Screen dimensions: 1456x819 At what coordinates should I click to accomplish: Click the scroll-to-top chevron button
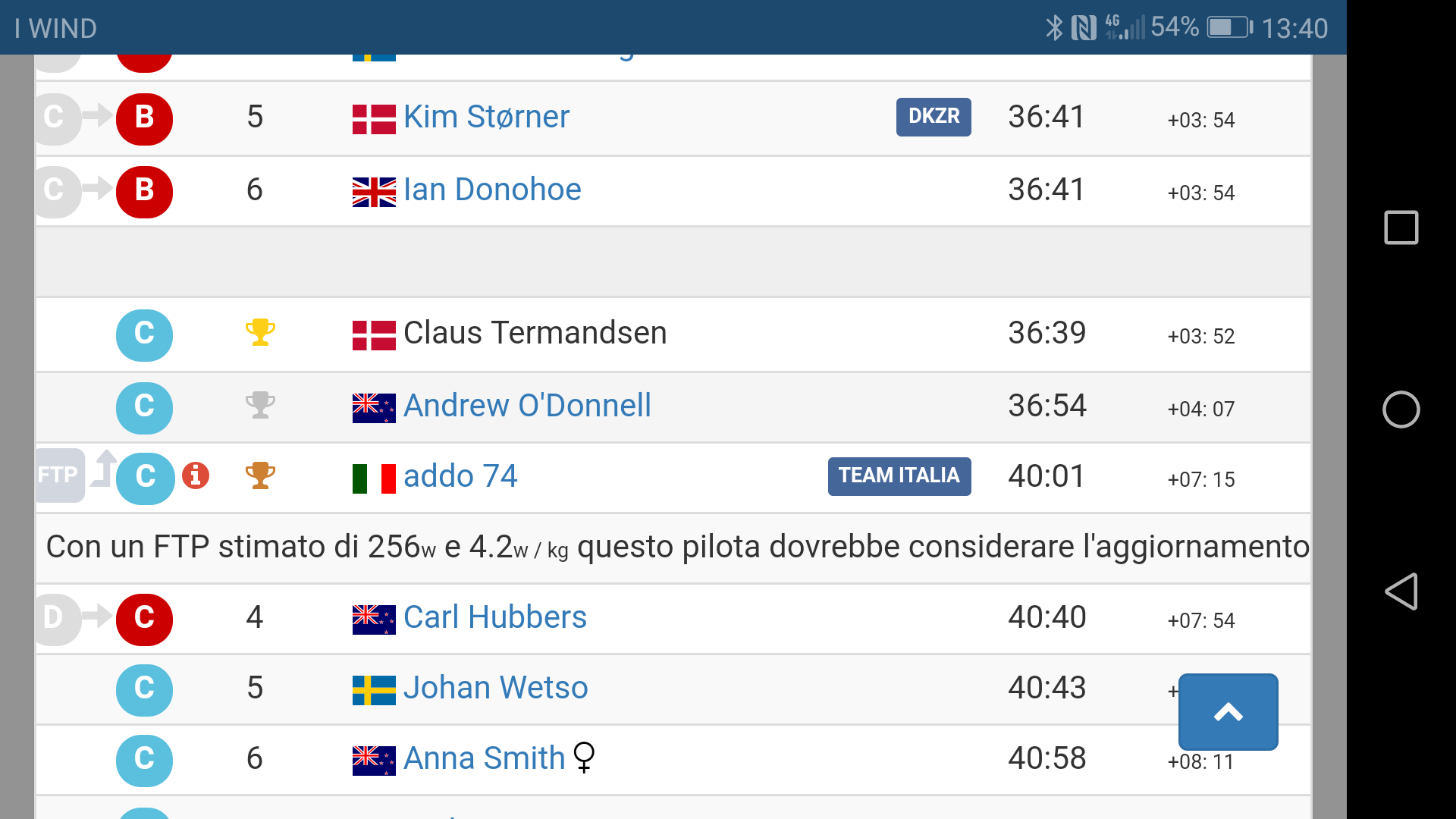(x=1228, y=712)
